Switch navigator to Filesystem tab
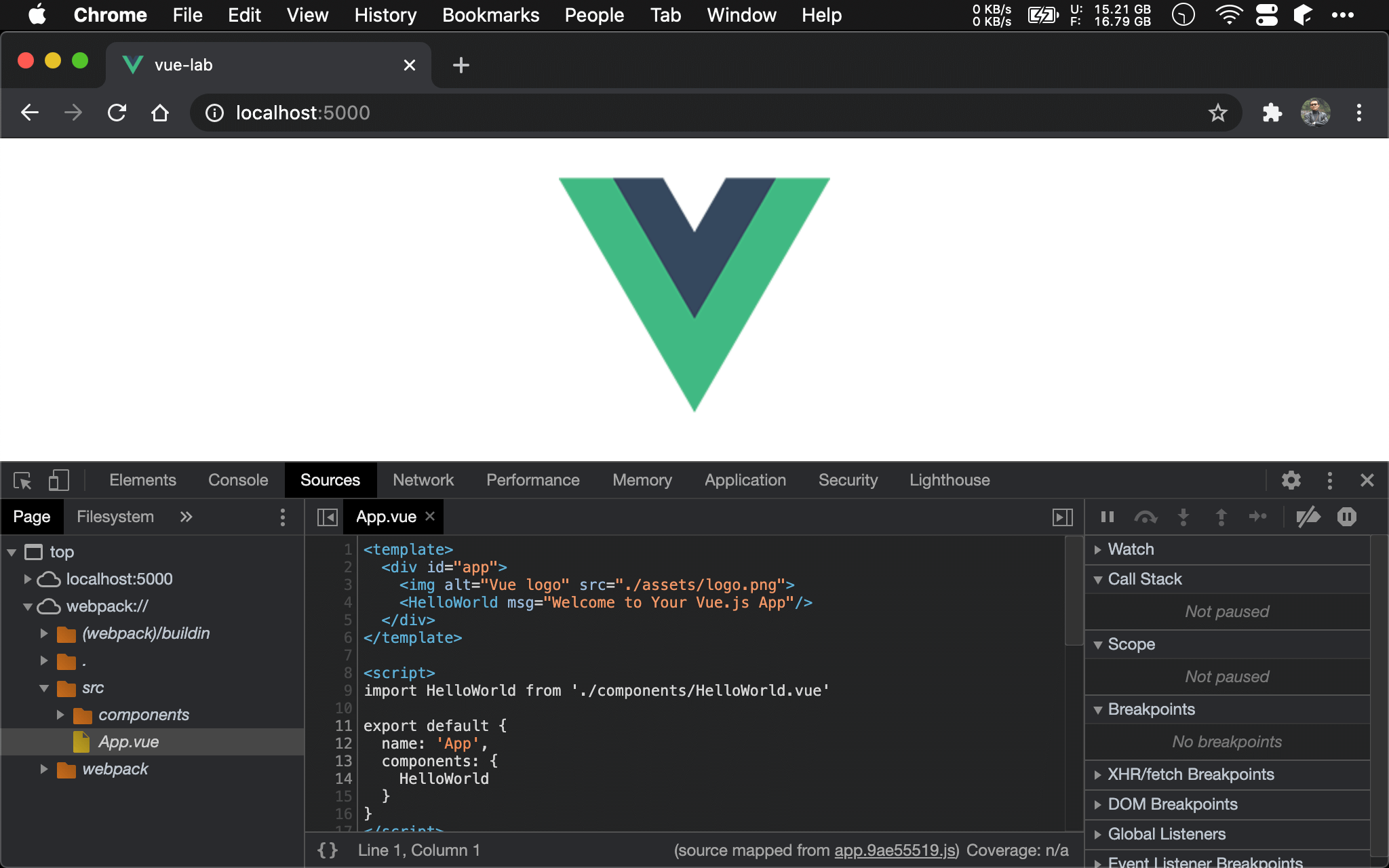 pyautogui.click(x=115, y=517)
